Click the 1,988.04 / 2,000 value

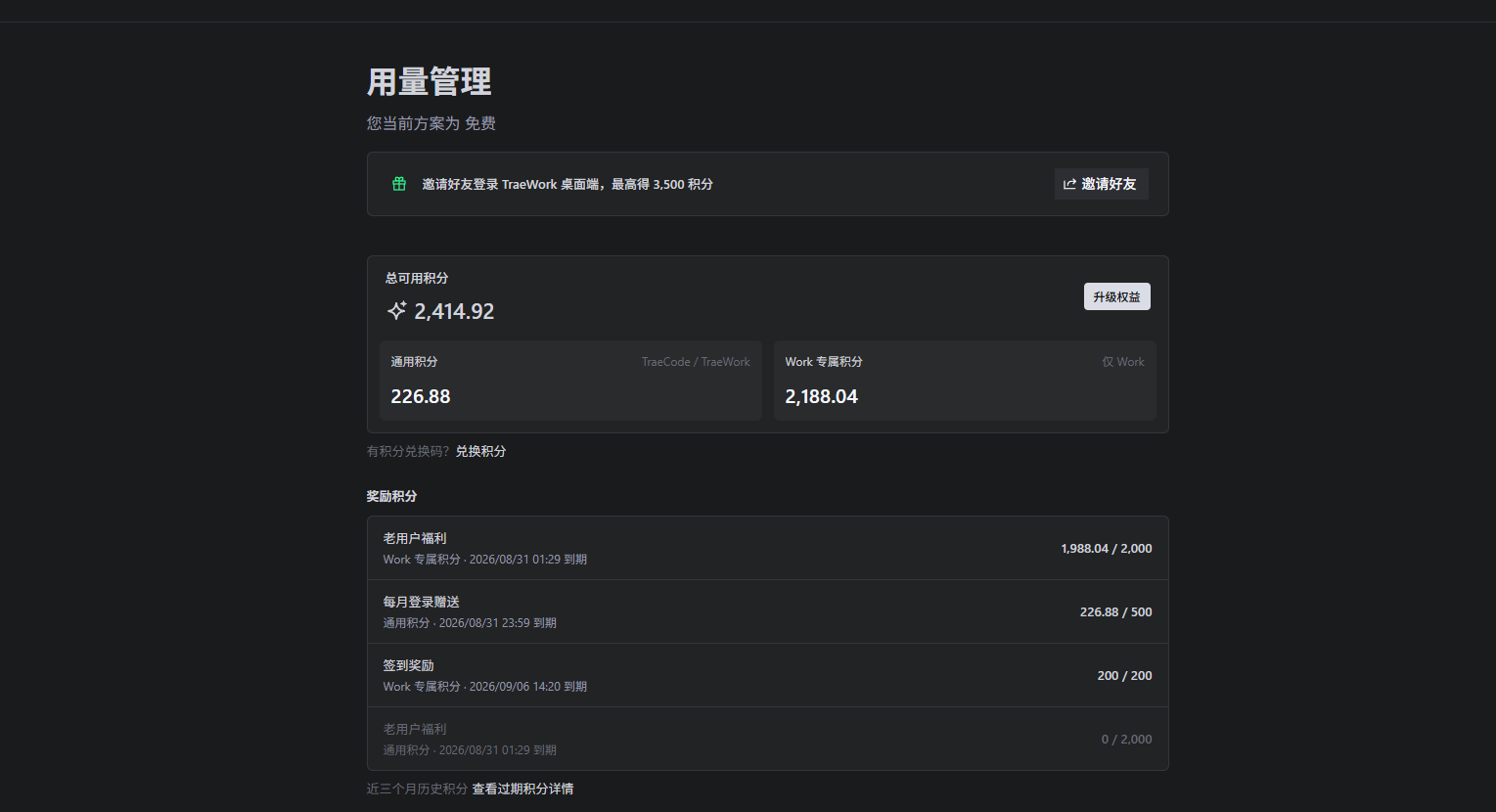[1107, 549]
